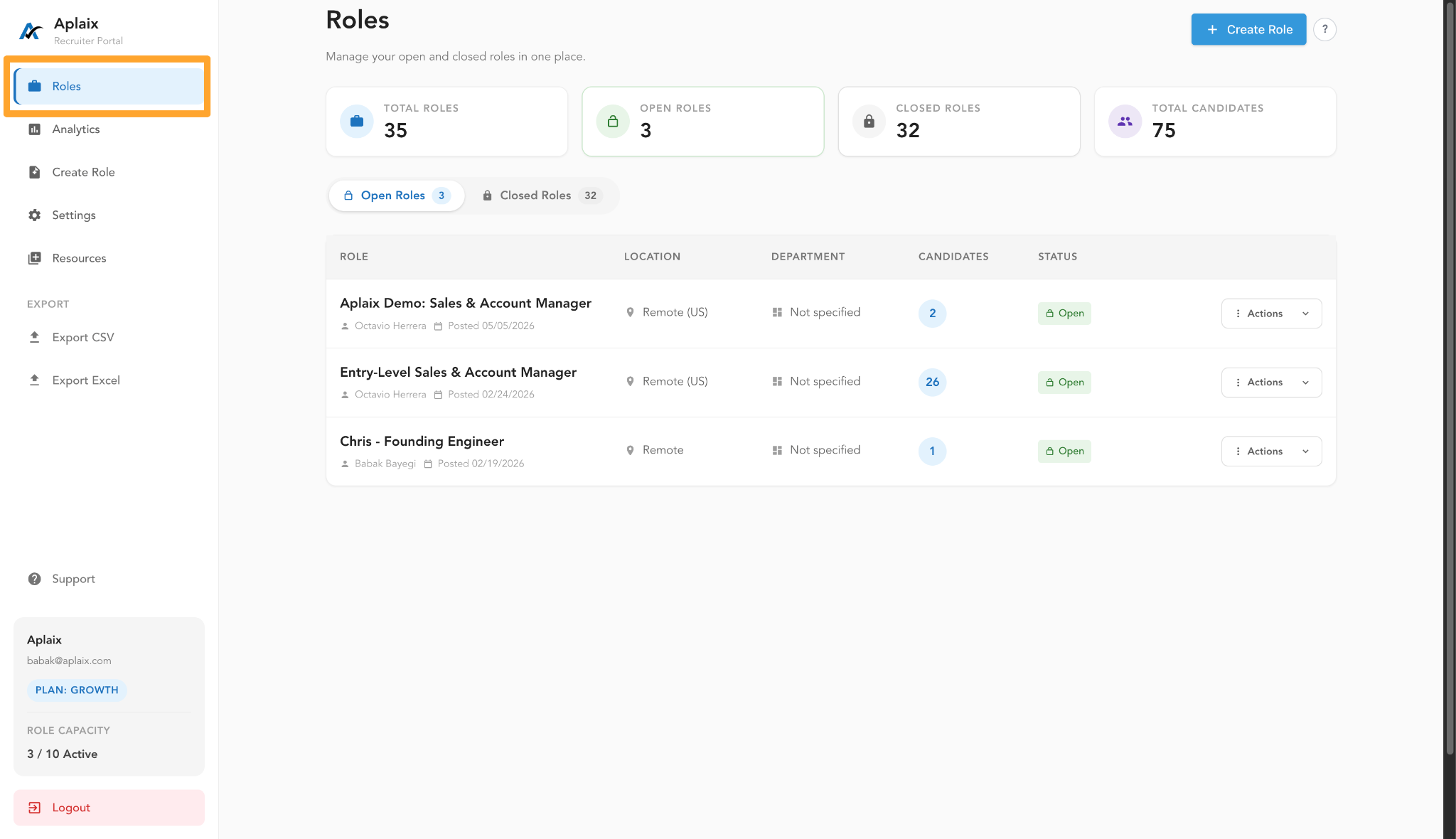Click Open status badge for Entry-Level role
Image resolution: width=1456 pixels, height=839 pixels.
click(x=1064, y=383)
